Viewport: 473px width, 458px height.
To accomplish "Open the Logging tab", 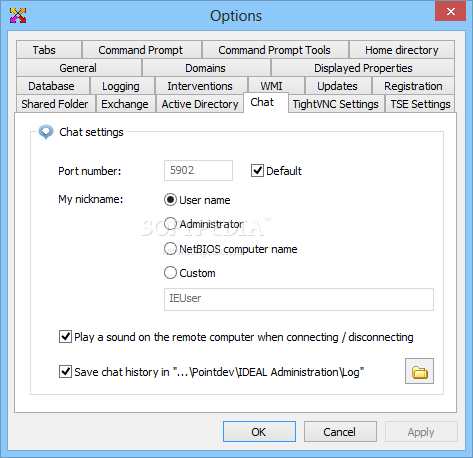I will coord(122,86).
